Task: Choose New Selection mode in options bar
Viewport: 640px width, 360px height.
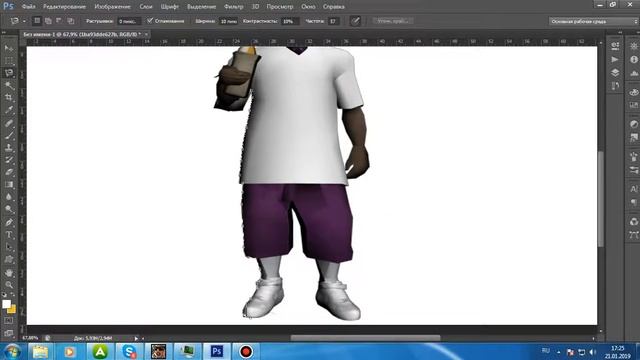Action: (x=37, y=21)
